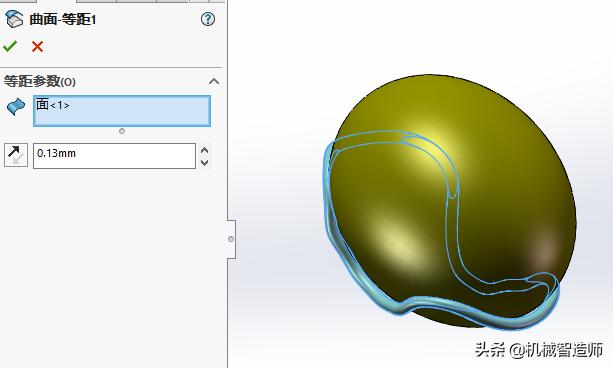Click the offset surface feature icon beside the title
The image size is (613, 368).
pos(14,19)
